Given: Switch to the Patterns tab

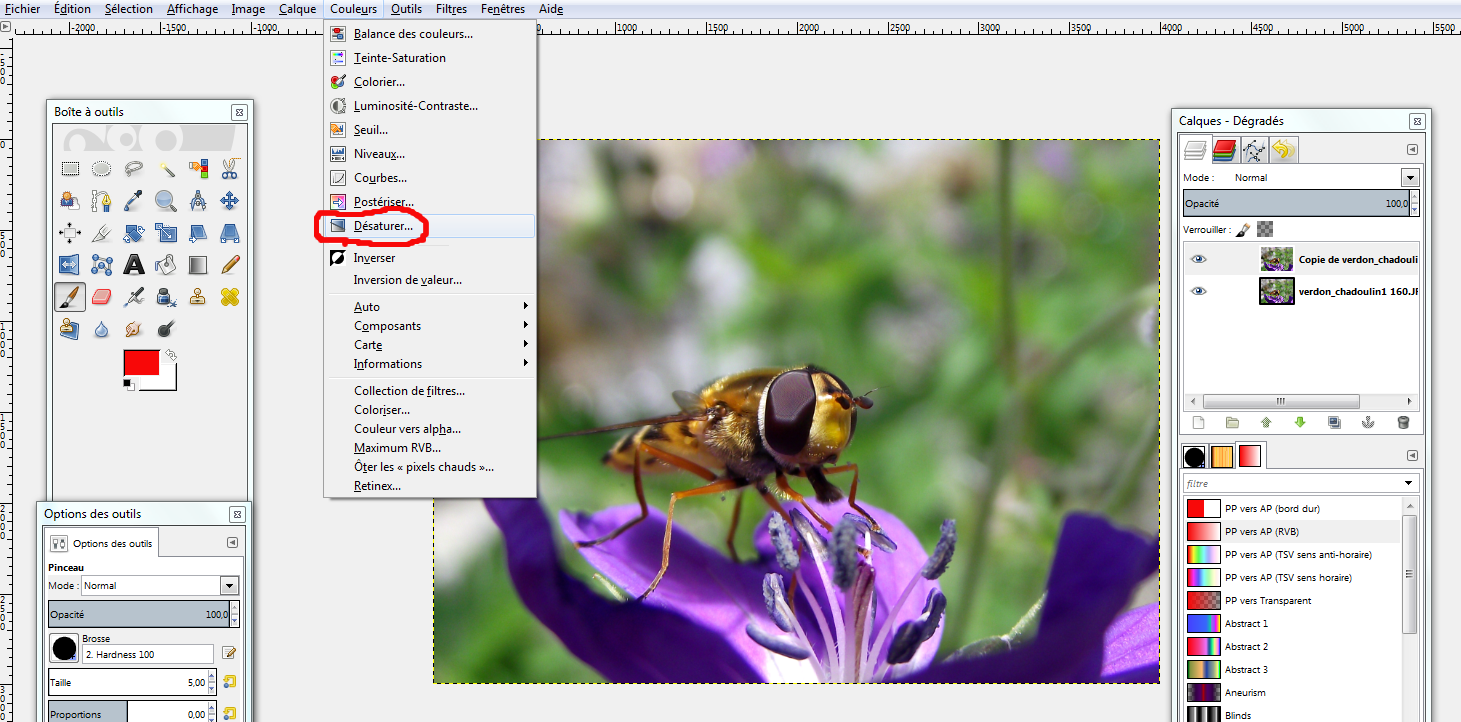Looking at the screenshot, I should [1221, 456].
